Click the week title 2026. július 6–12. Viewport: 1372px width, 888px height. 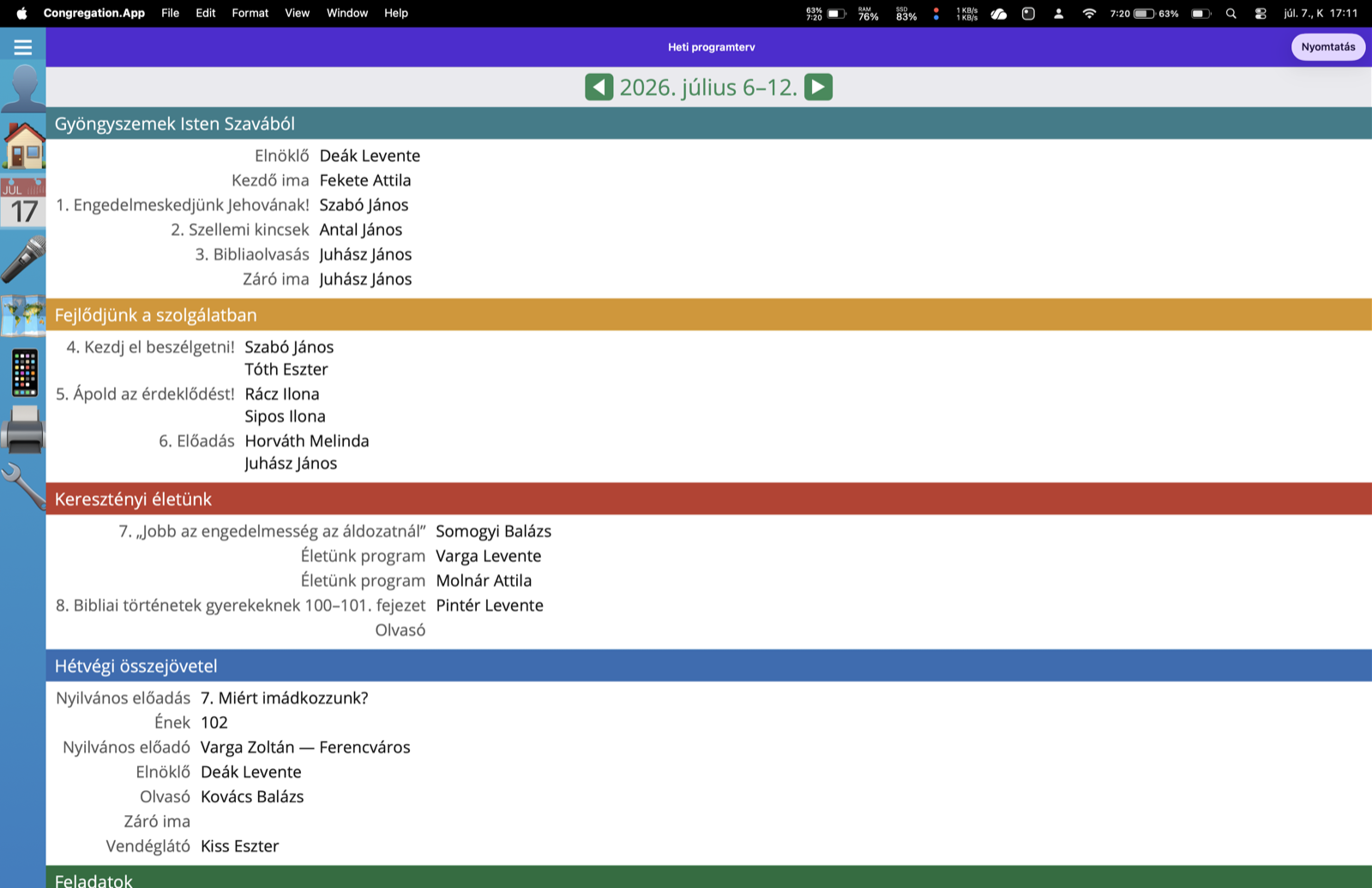coord(708,87)
